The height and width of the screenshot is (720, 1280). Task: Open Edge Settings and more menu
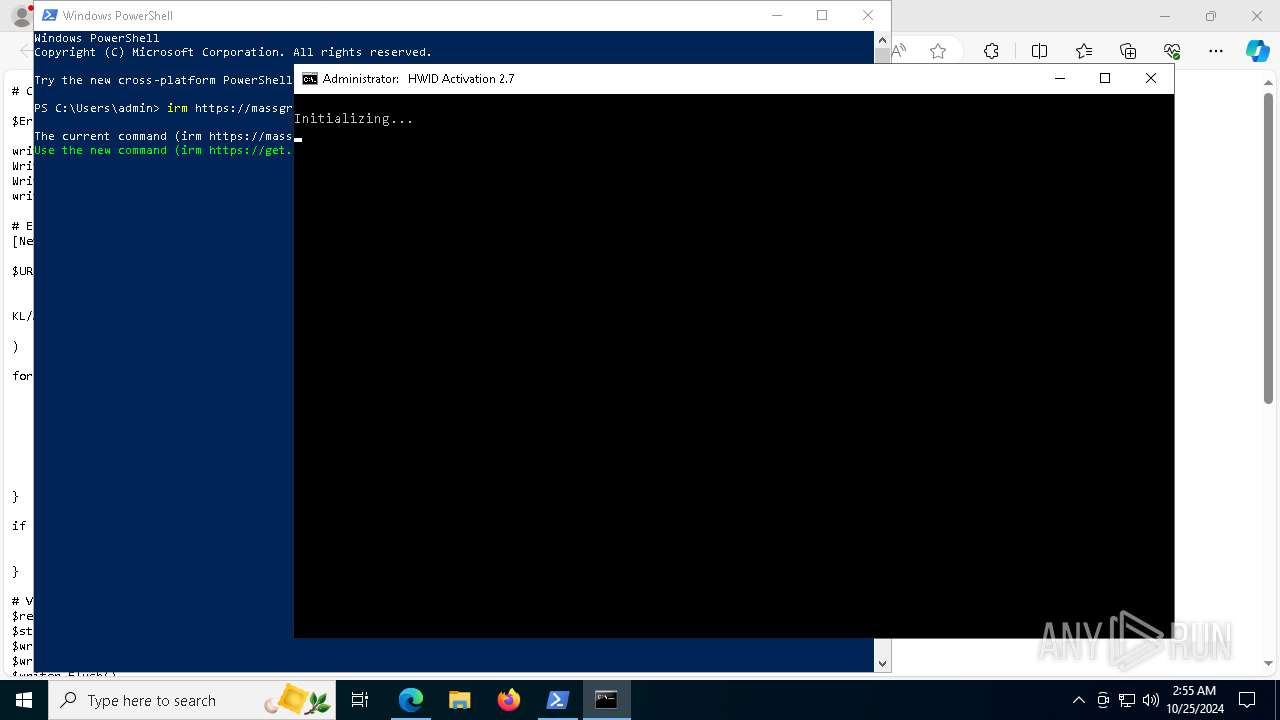coord(1216,51)
